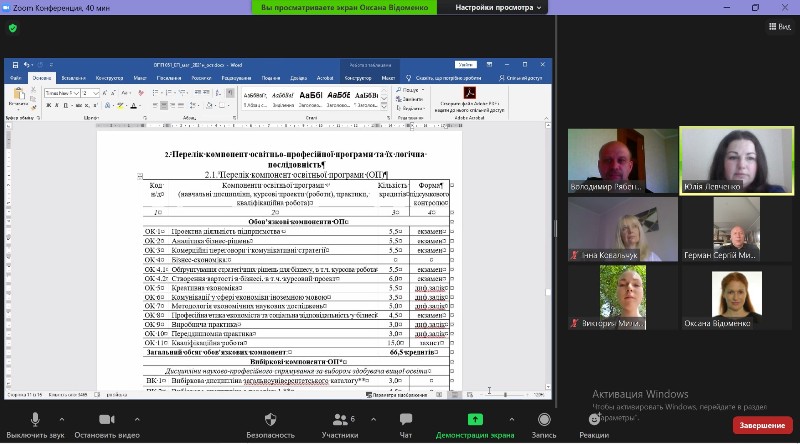This screenshot has height=444, width=800.
Task: Switch the layout using the View button
Action: point(774,28)
